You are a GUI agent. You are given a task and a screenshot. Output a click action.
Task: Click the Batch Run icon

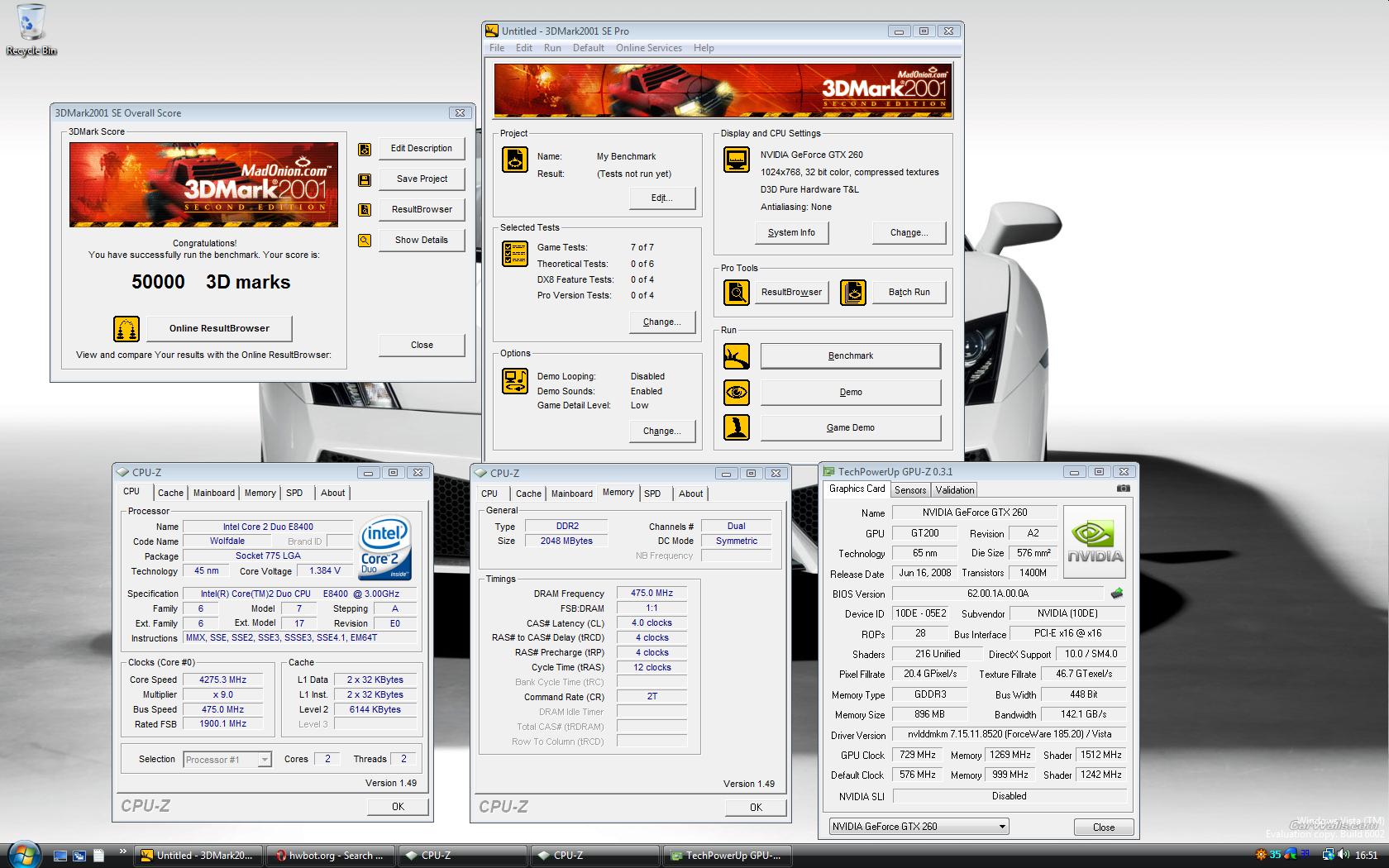point(853,293)
